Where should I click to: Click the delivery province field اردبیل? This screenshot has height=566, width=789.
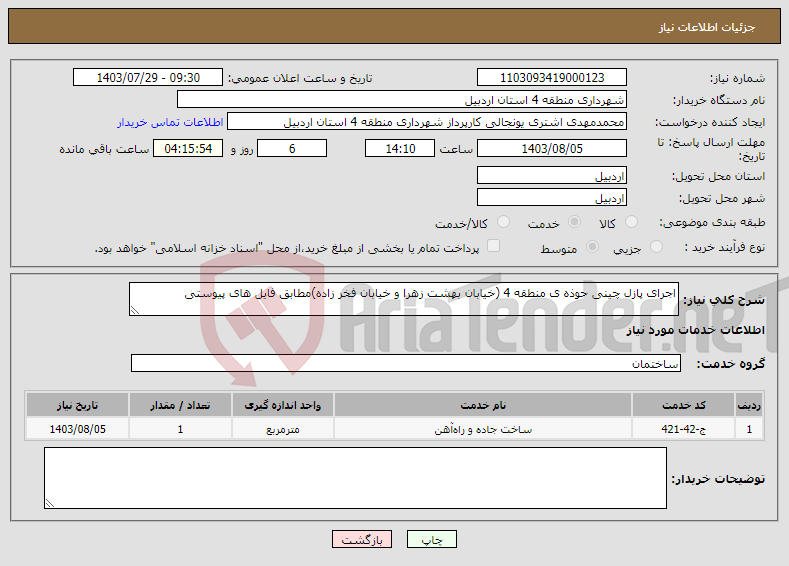click(x=551, y=176)
